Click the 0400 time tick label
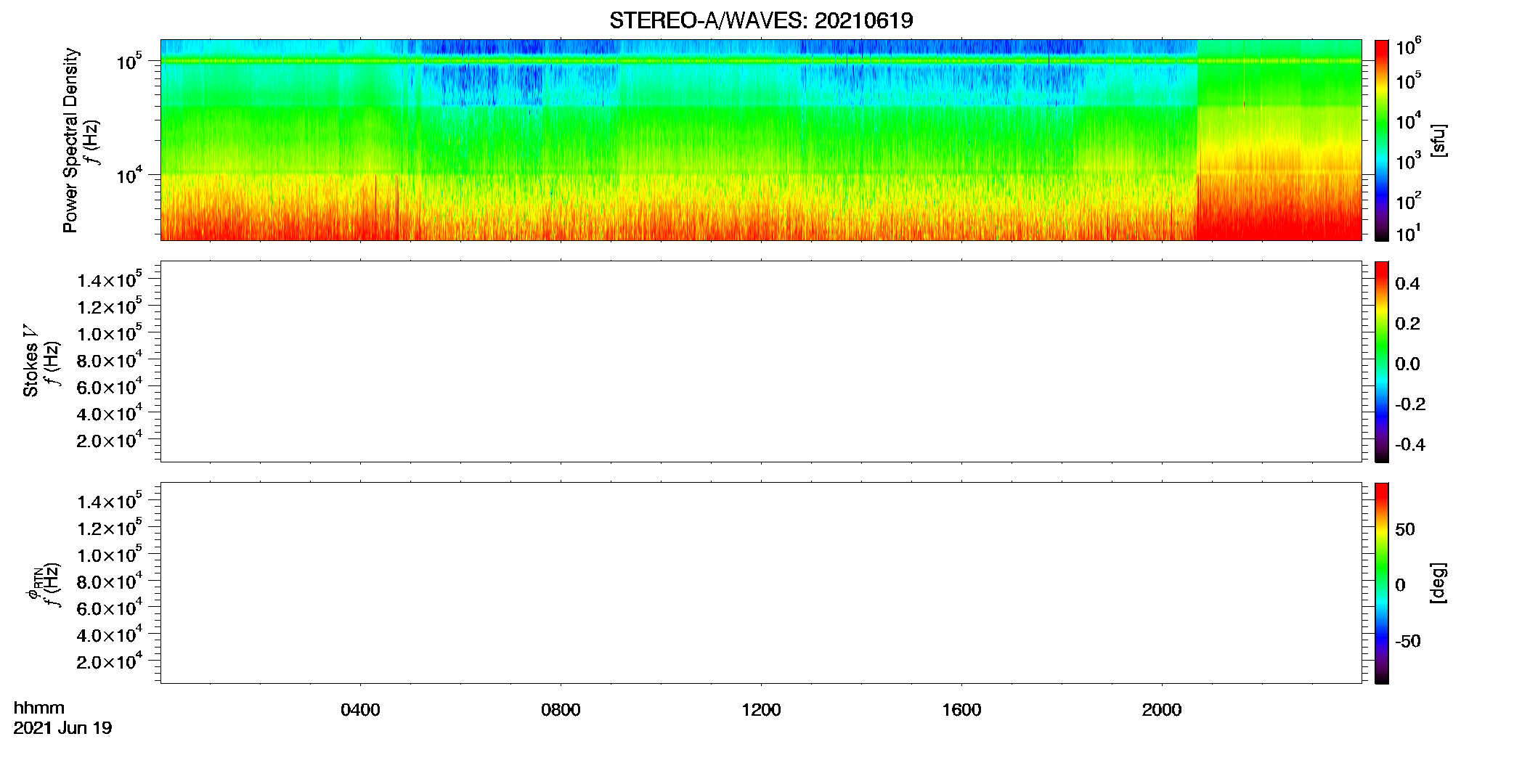Screen dimensions: 1522x784 coord(360,710)
